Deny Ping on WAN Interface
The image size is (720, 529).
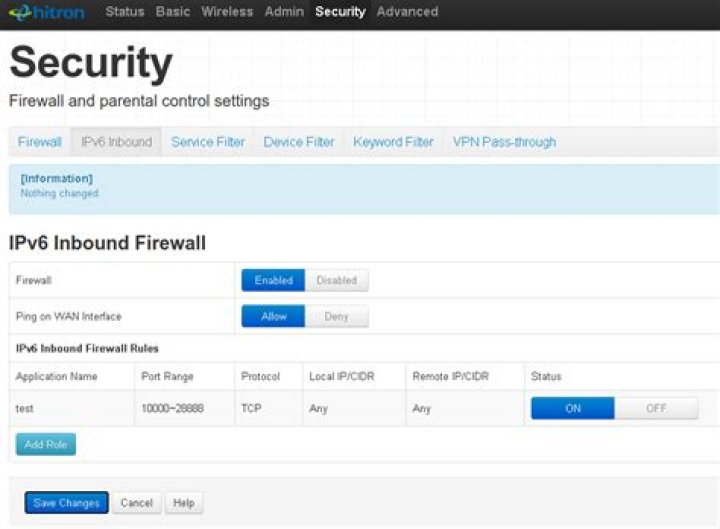[x=337, y=316]
